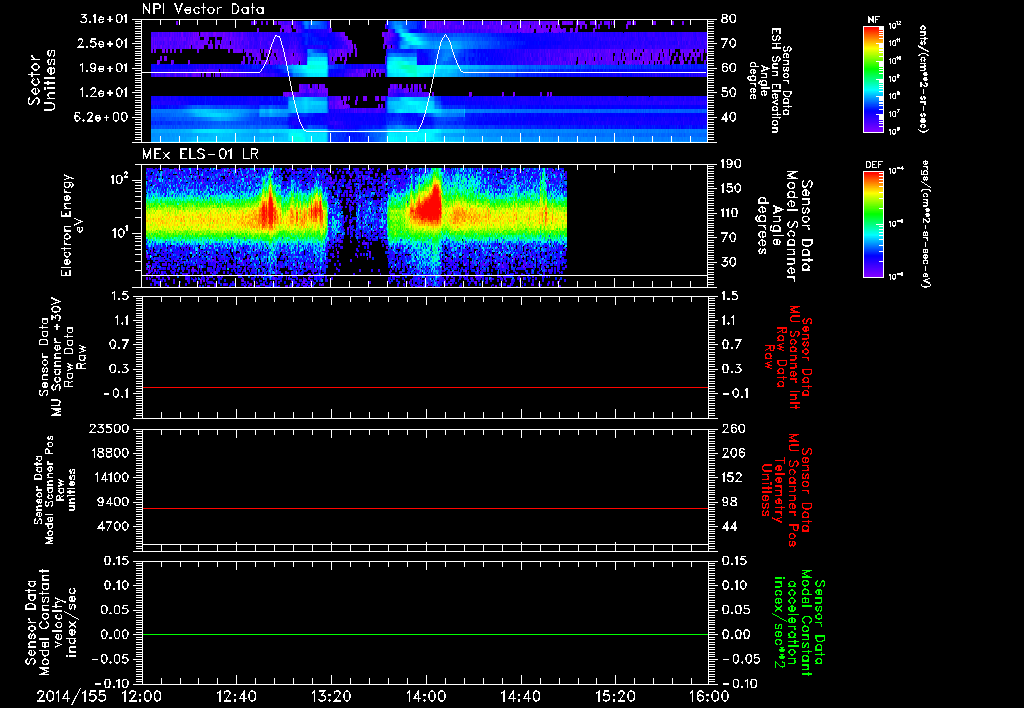The image size is (1024, 708).
Task: Click the Model Scanner Pos Raw label
Action: (x=56, y=490)
